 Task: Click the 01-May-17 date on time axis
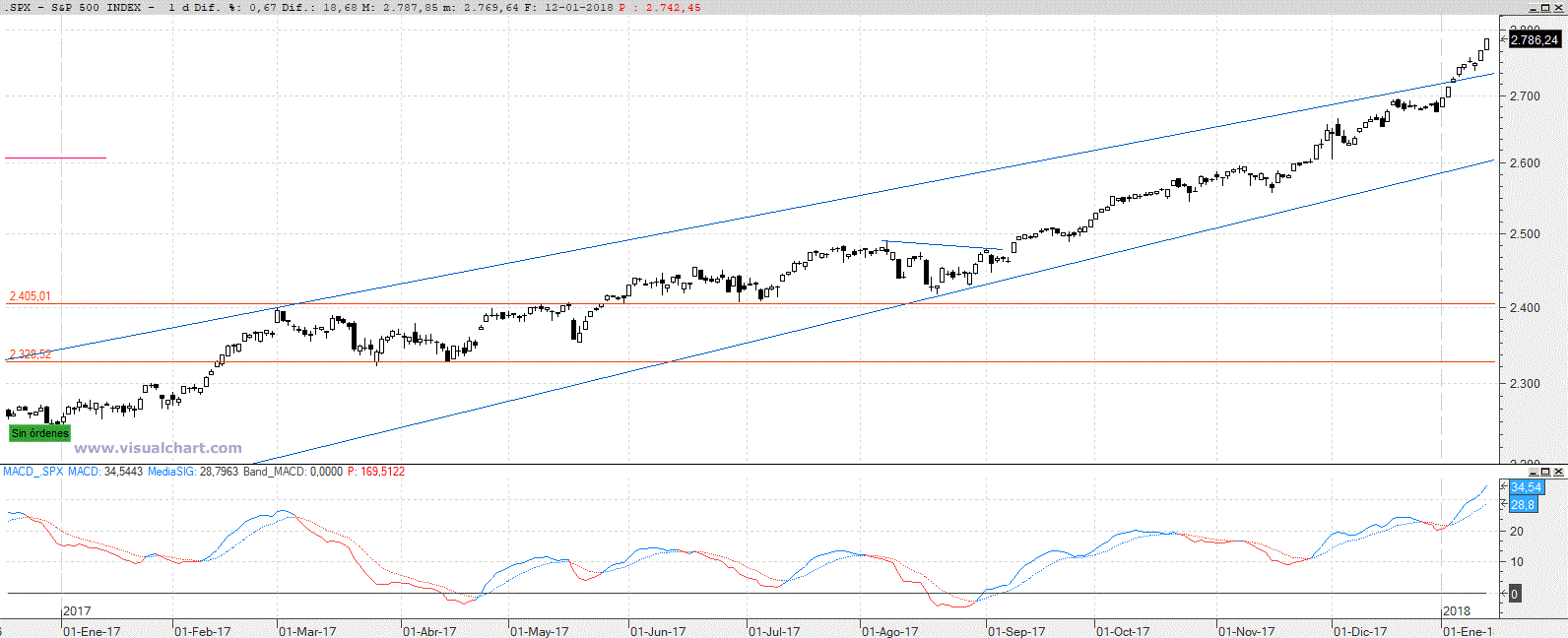tap(540, 631)
